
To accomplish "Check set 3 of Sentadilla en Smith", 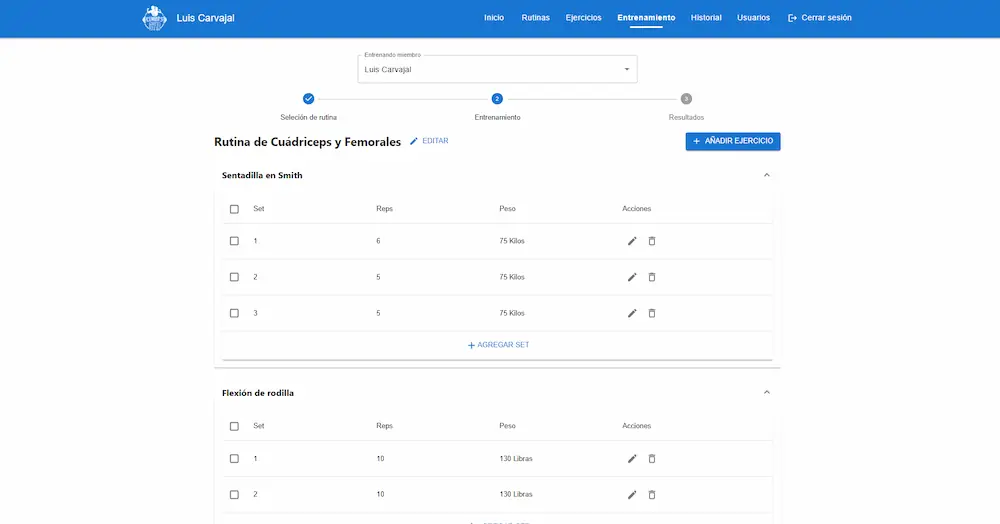I will click(x=234, y=313).
